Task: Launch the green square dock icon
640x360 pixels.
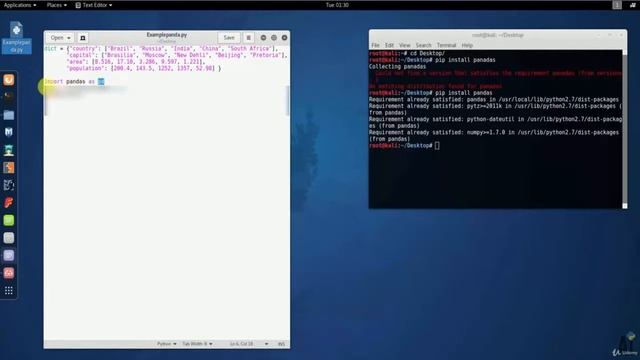Action: pos(9,220)
